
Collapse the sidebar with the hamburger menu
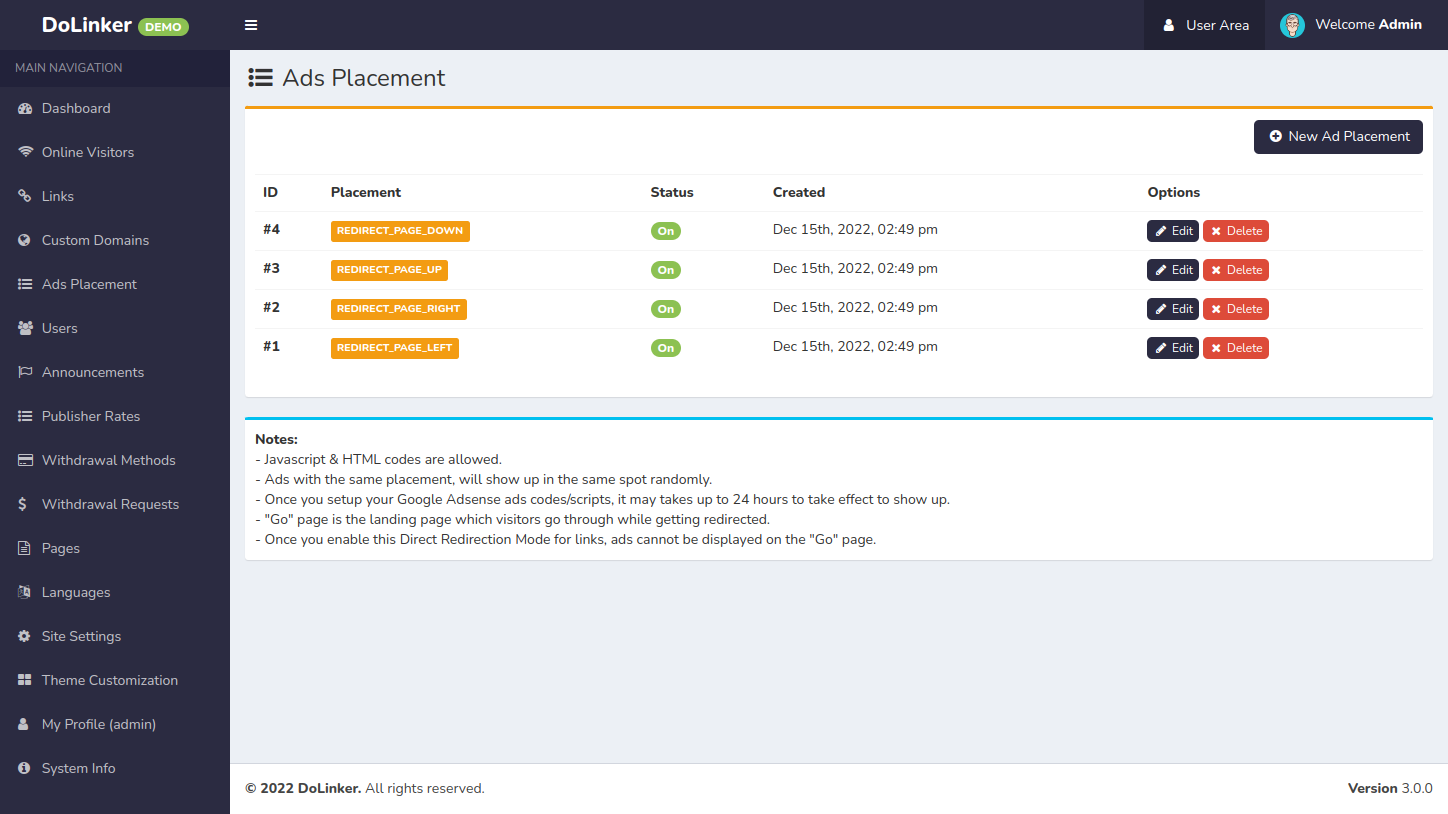click(x=251, y=24)
